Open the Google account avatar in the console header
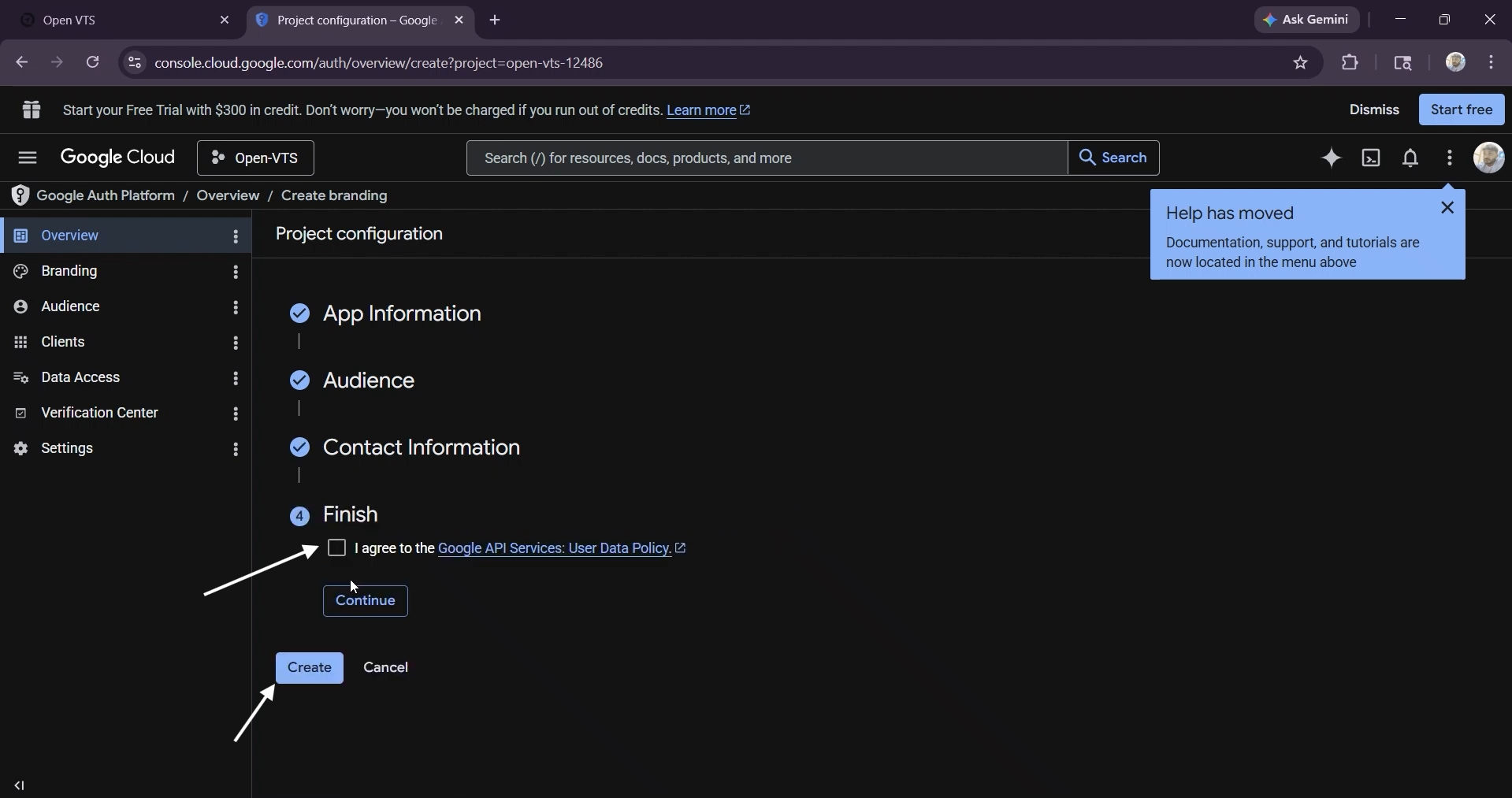Image resolution: width=1512 pixels, height=798 pixels. pos(1489,158)
